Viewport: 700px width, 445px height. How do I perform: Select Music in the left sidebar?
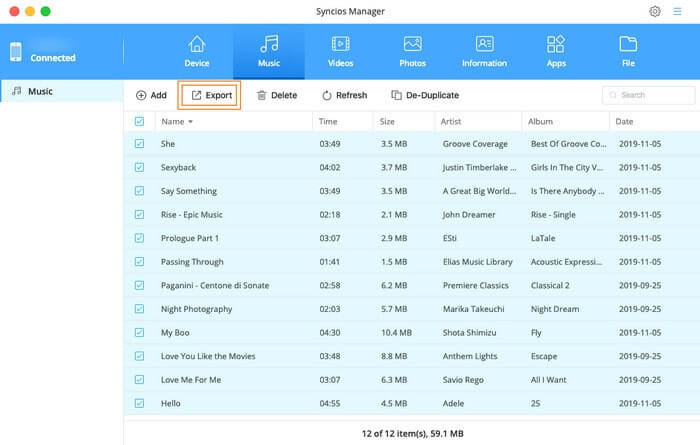(62, 91)
